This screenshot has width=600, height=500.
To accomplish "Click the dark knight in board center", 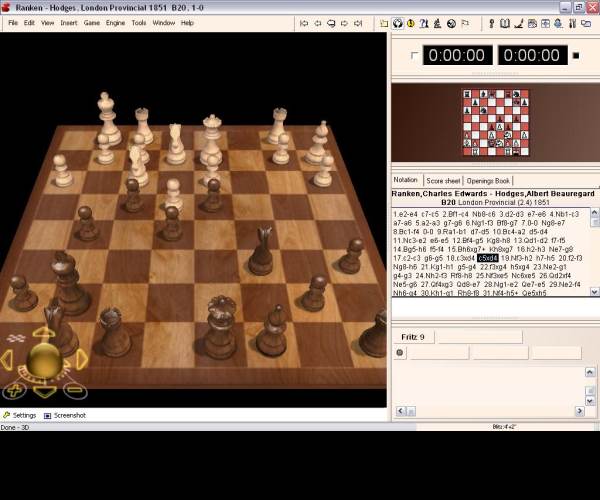I will click(x=261, y=251).
